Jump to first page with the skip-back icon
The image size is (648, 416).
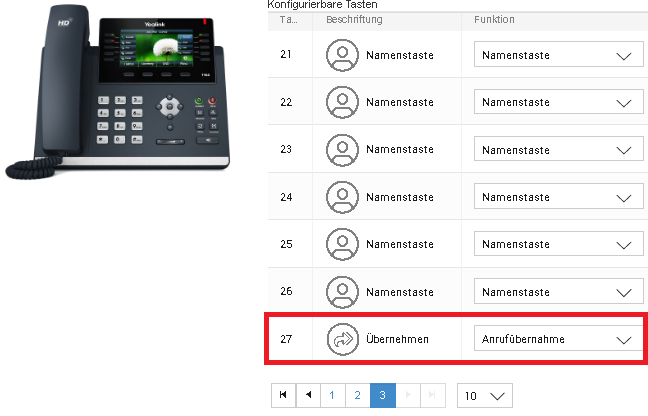click(284, 395)
